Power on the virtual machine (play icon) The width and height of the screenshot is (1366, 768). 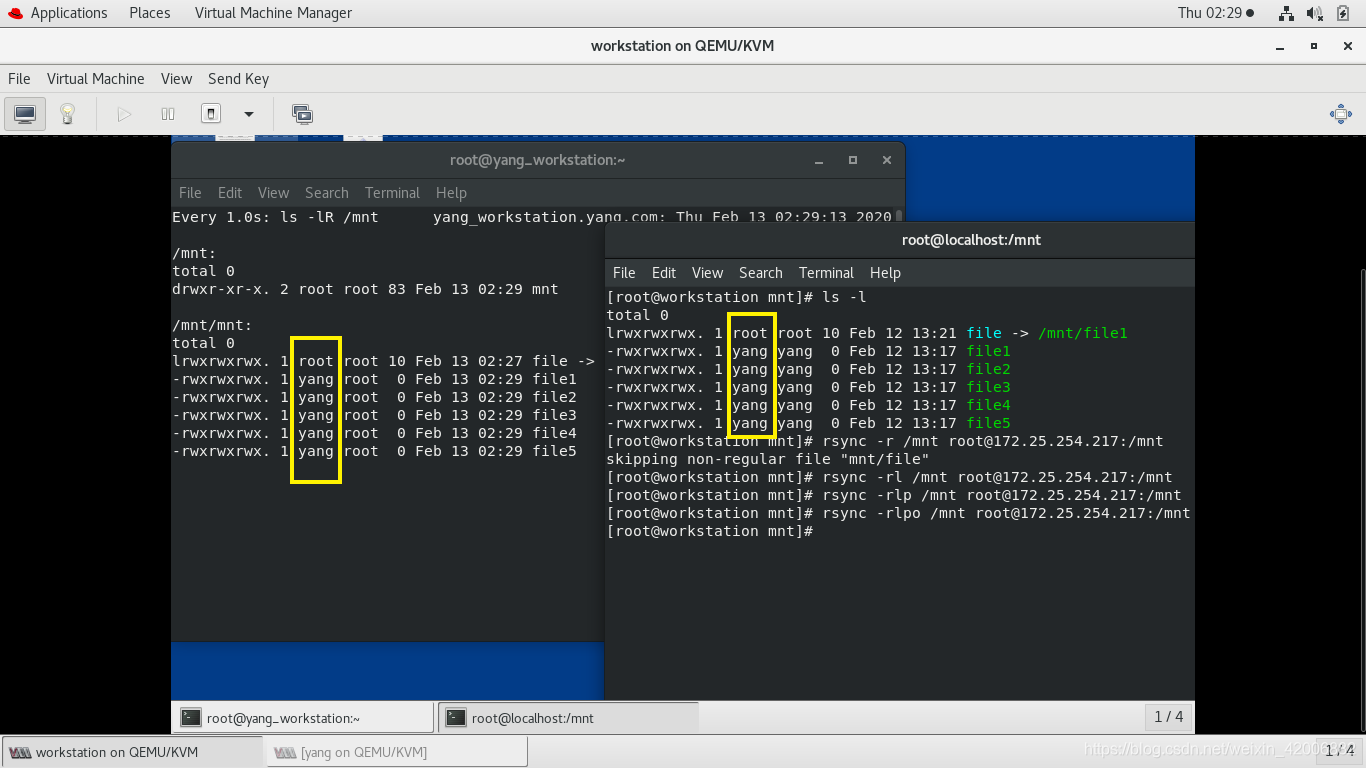coord(124,114)
